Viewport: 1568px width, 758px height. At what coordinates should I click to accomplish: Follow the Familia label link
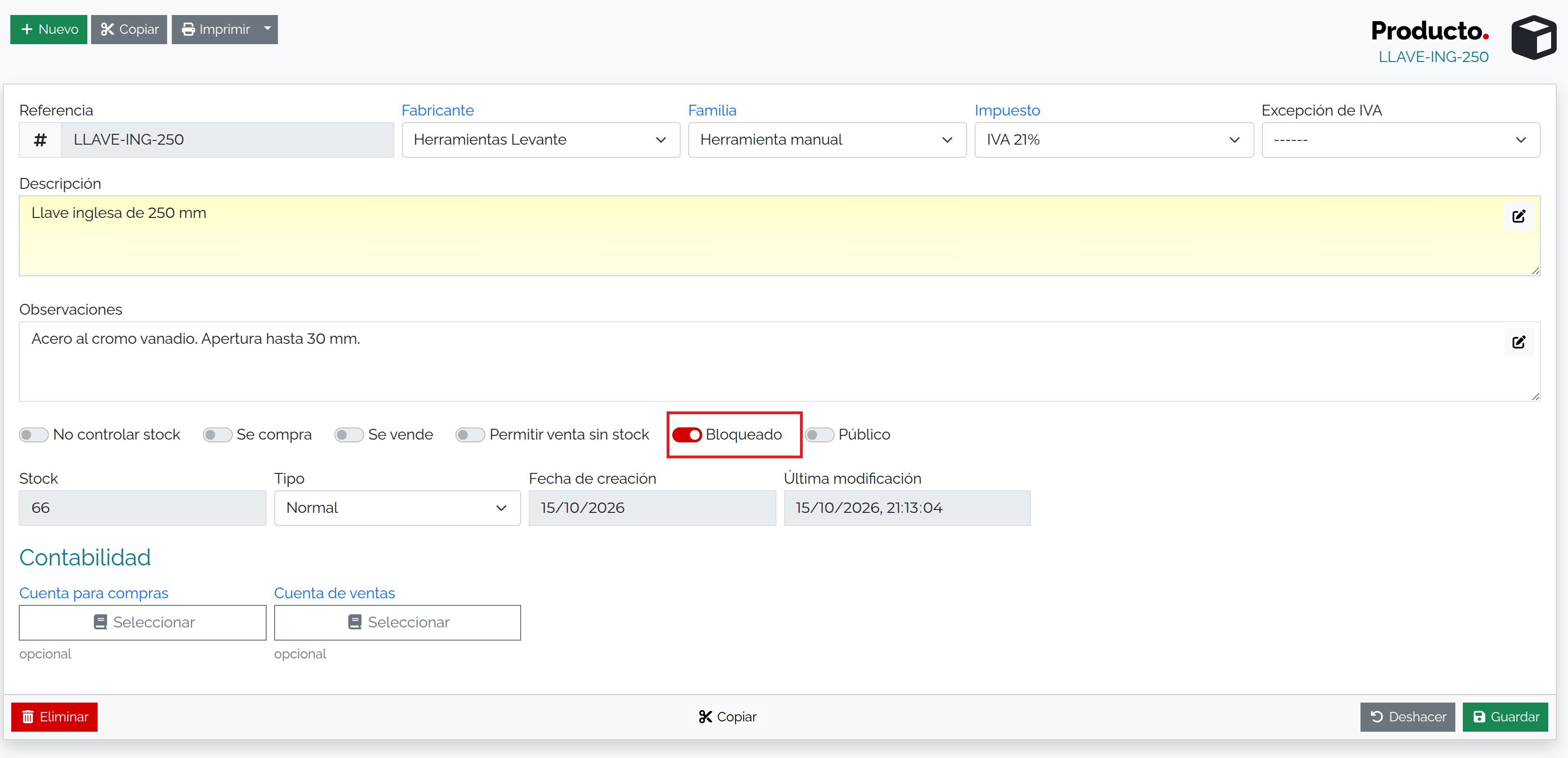coord(712,110)
